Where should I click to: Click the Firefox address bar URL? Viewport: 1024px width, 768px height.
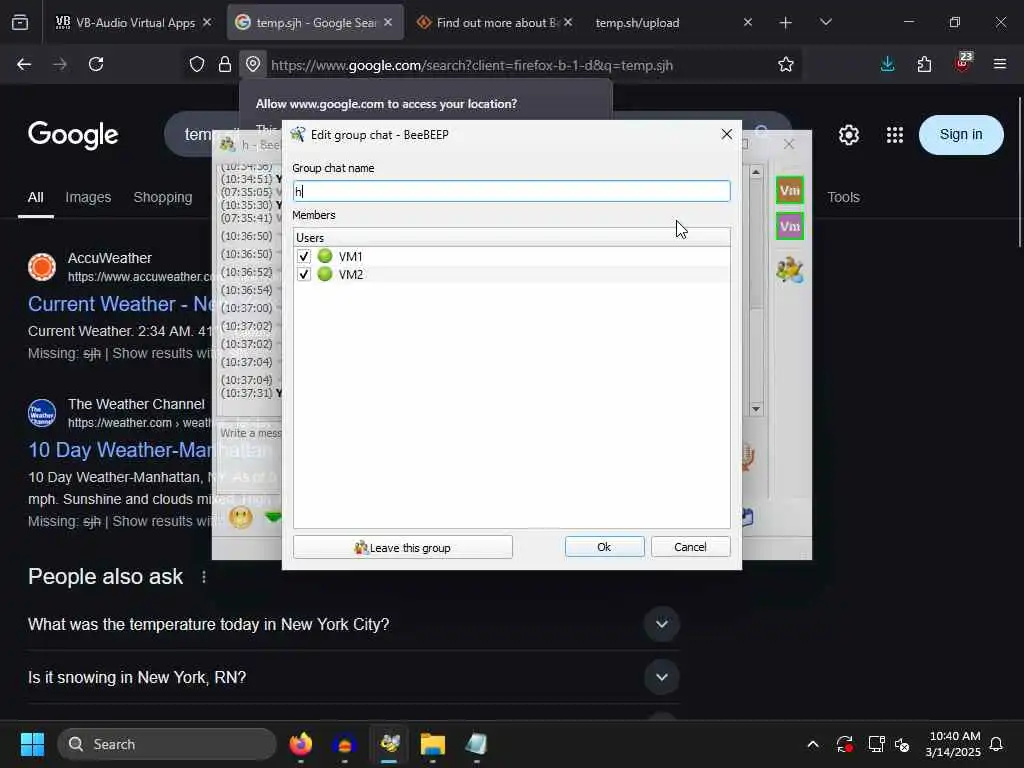[x=472, y=65]
